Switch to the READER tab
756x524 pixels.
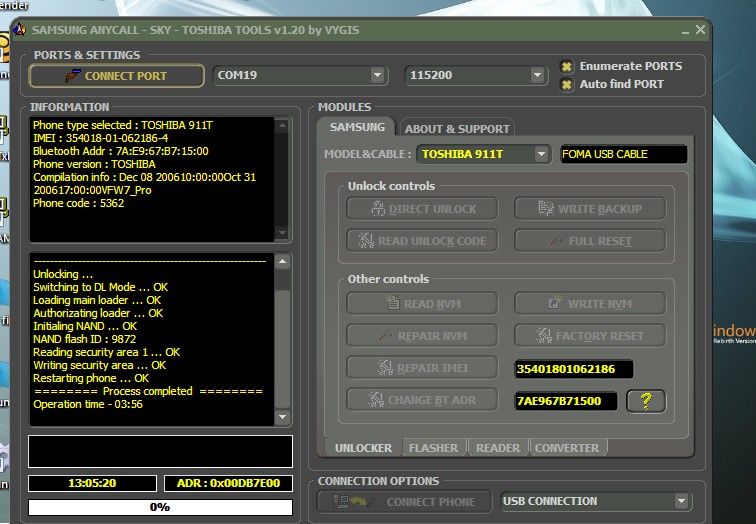click(x=498, y=448)
